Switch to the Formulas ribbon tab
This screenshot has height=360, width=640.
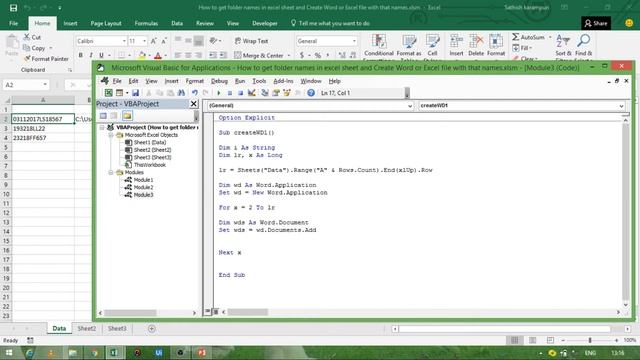[146, 23]
